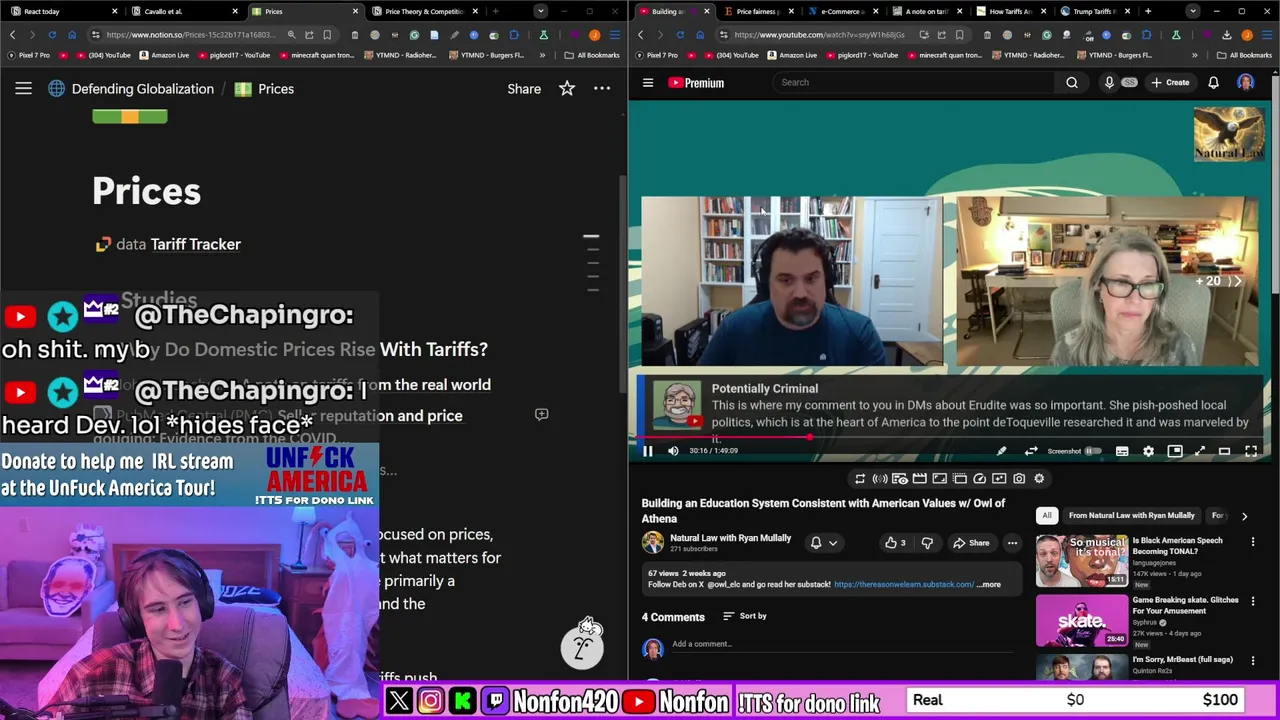The image size is (1280, 720).
Task: Reload the Notion page
Action: click(x=52, y=35)
